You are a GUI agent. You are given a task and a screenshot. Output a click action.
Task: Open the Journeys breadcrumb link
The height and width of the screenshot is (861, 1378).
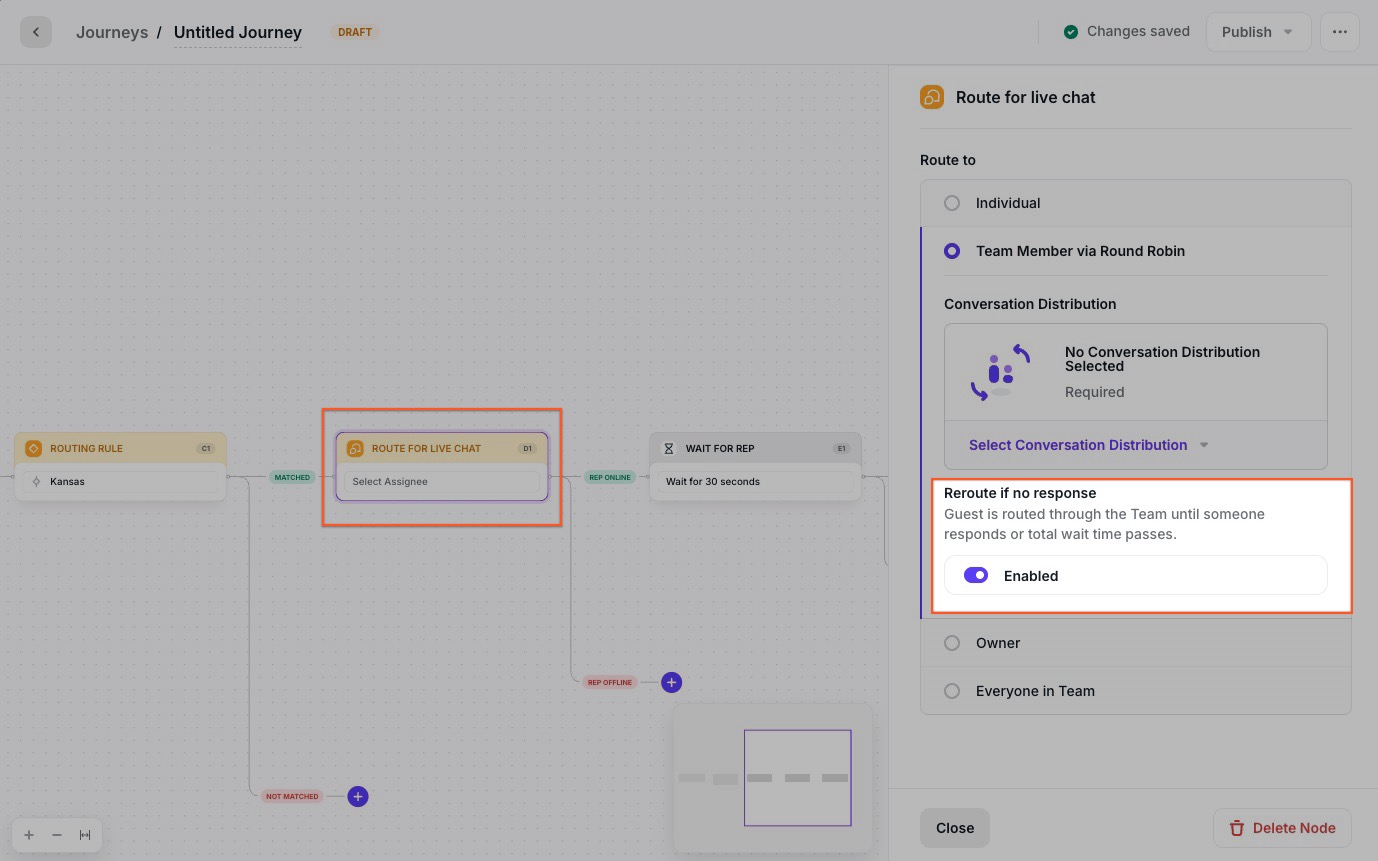(x=112, y=32)
